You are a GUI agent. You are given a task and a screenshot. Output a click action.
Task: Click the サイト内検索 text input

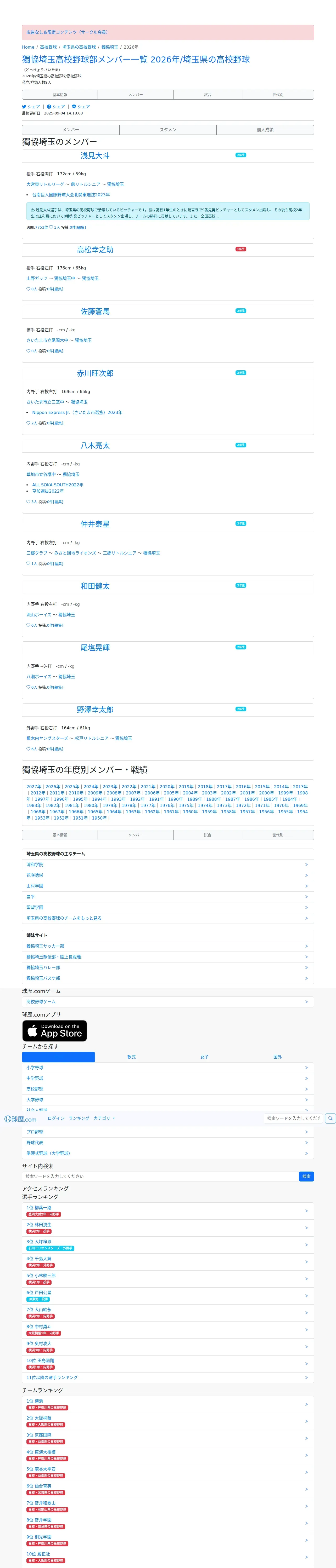click(x=160, y=1176)
